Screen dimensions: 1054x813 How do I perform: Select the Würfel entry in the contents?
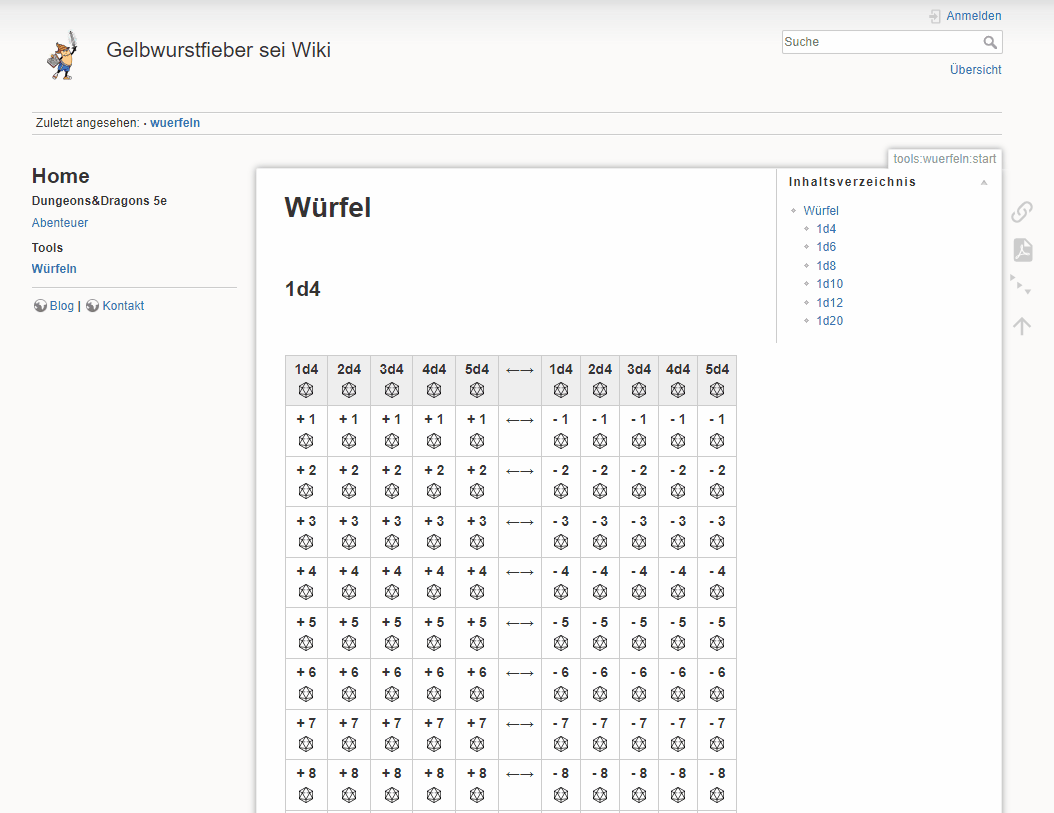tap(820, 211)
